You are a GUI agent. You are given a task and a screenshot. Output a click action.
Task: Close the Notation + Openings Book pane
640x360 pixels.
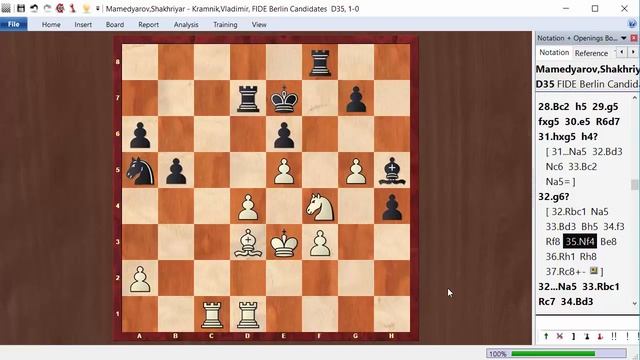click(634, 38)
